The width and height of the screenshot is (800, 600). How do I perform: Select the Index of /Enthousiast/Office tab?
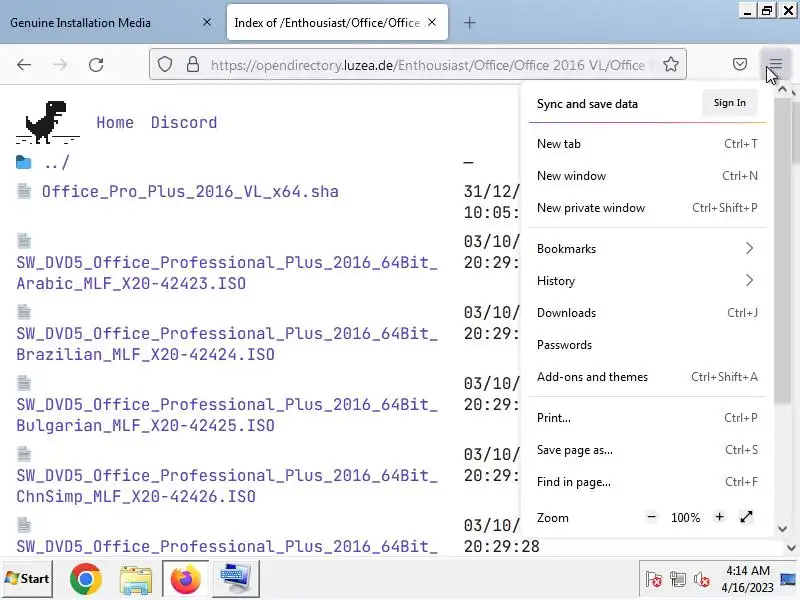[x=337, y=22]
